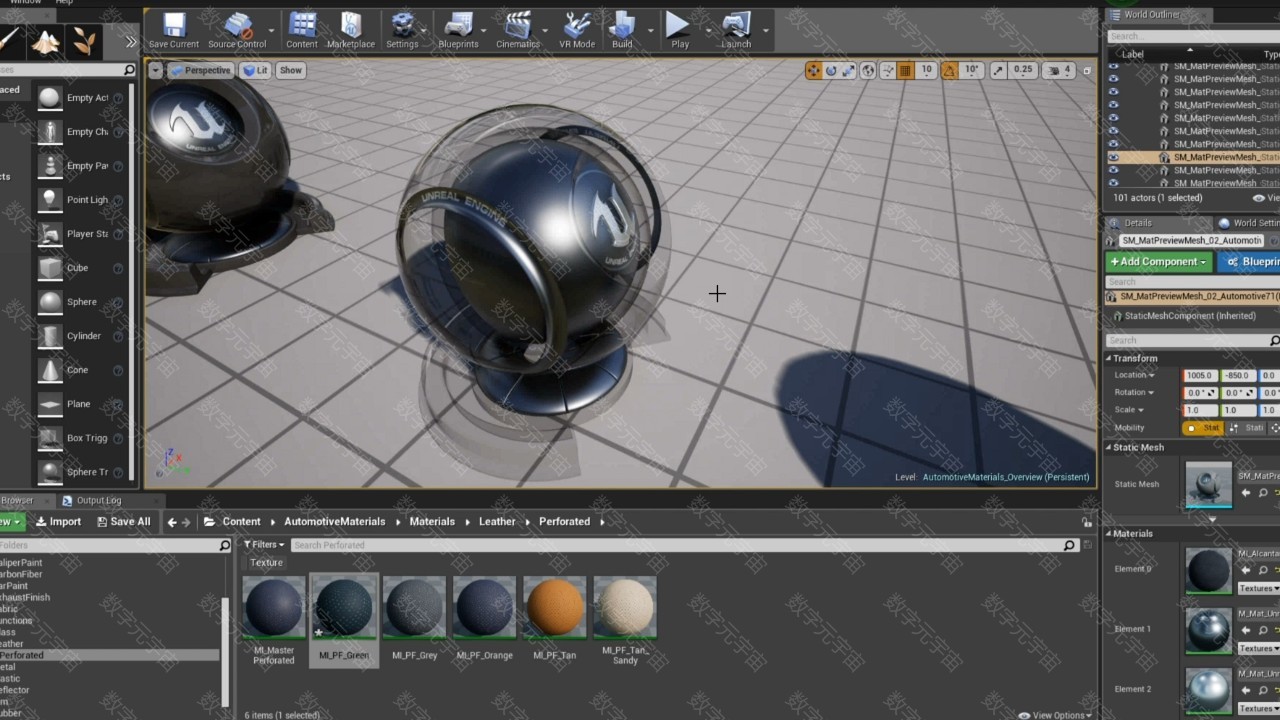Image resolution: width=1280 pixels, height=720 pixels.
Task: Select the MI_PF_Orange material thumbnail
Action: tap(484, 608)
